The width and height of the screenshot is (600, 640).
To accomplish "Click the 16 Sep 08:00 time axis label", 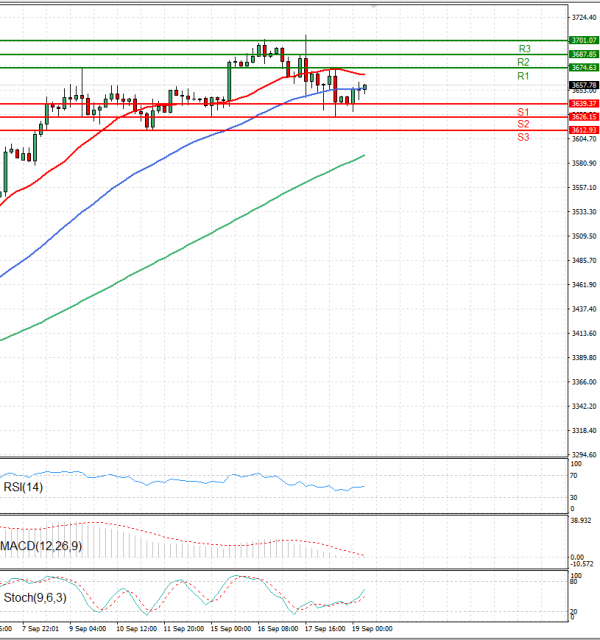I will pos(278,629).
